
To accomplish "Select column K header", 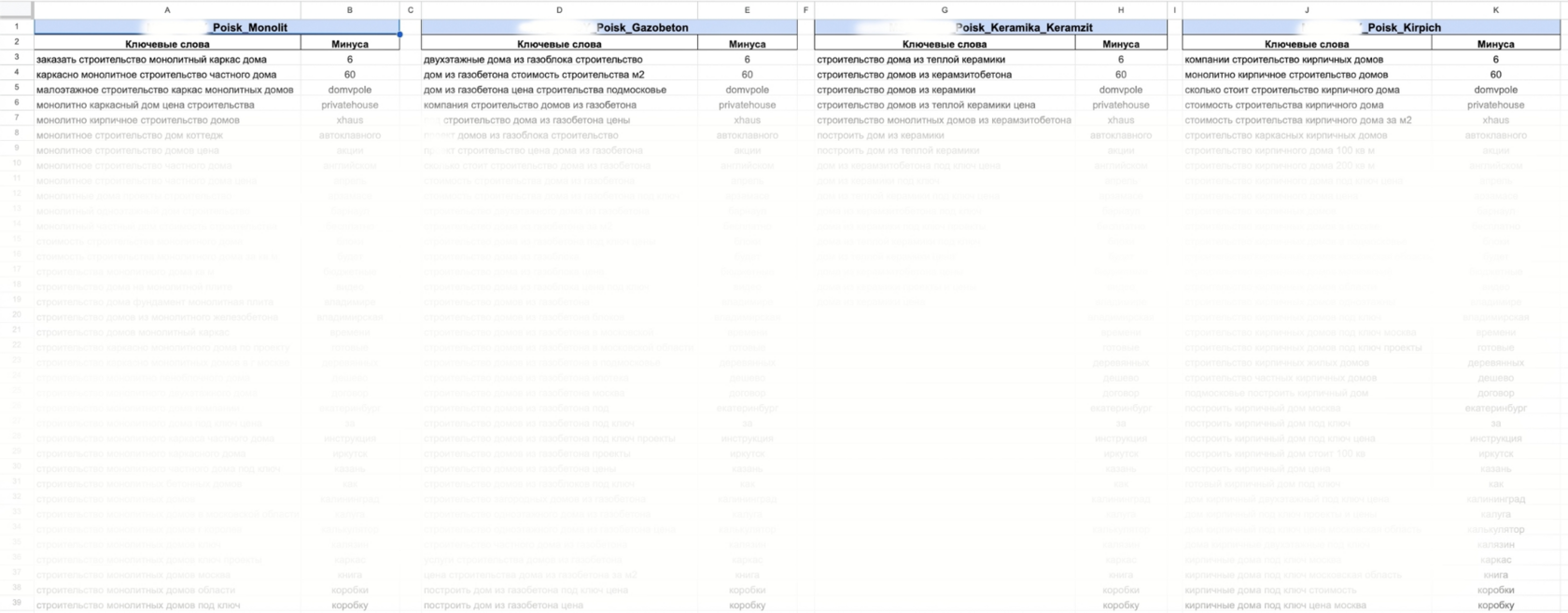I will pyautogui.click(x=1495, y=9).
